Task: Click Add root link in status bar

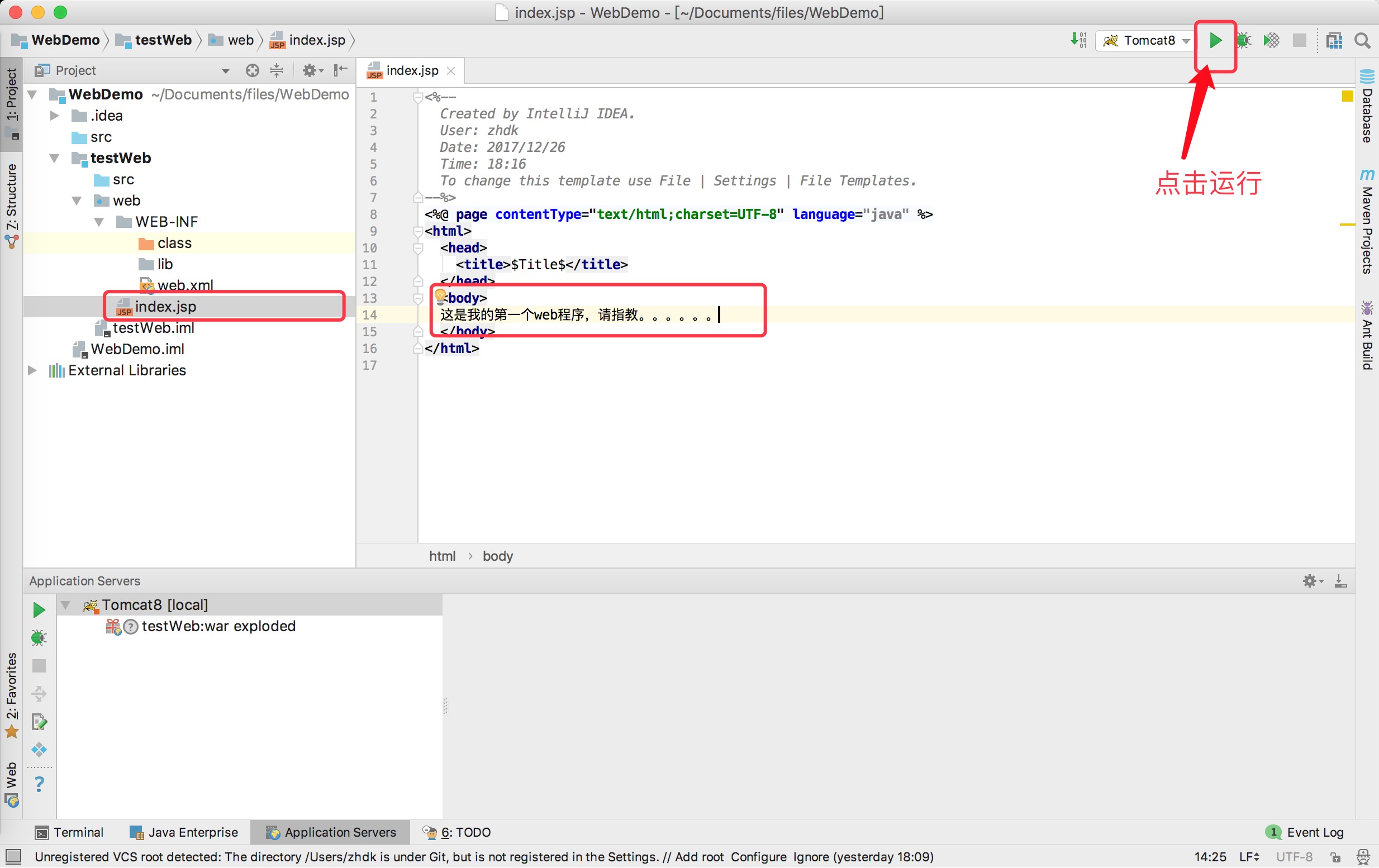Action: click(x=699, y=857)
